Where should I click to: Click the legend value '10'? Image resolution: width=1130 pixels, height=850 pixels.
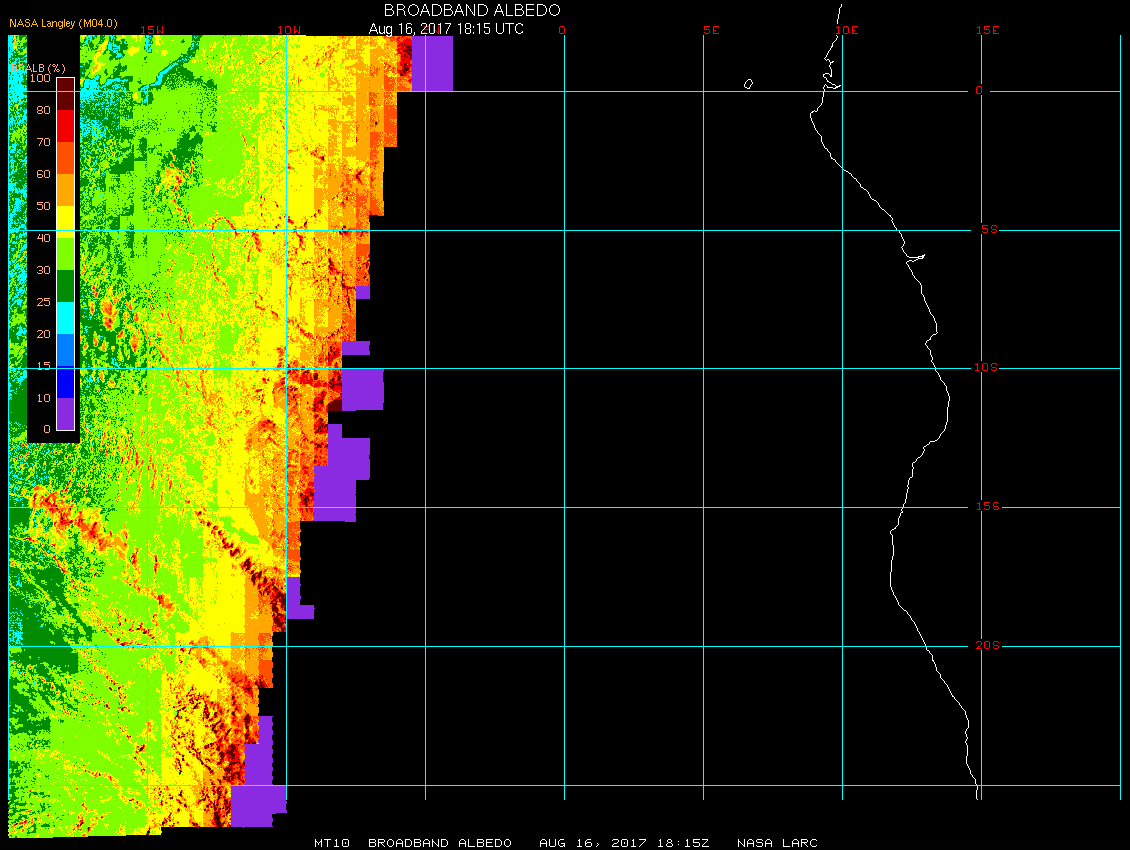pyautogui.click(x=43, y=398)
